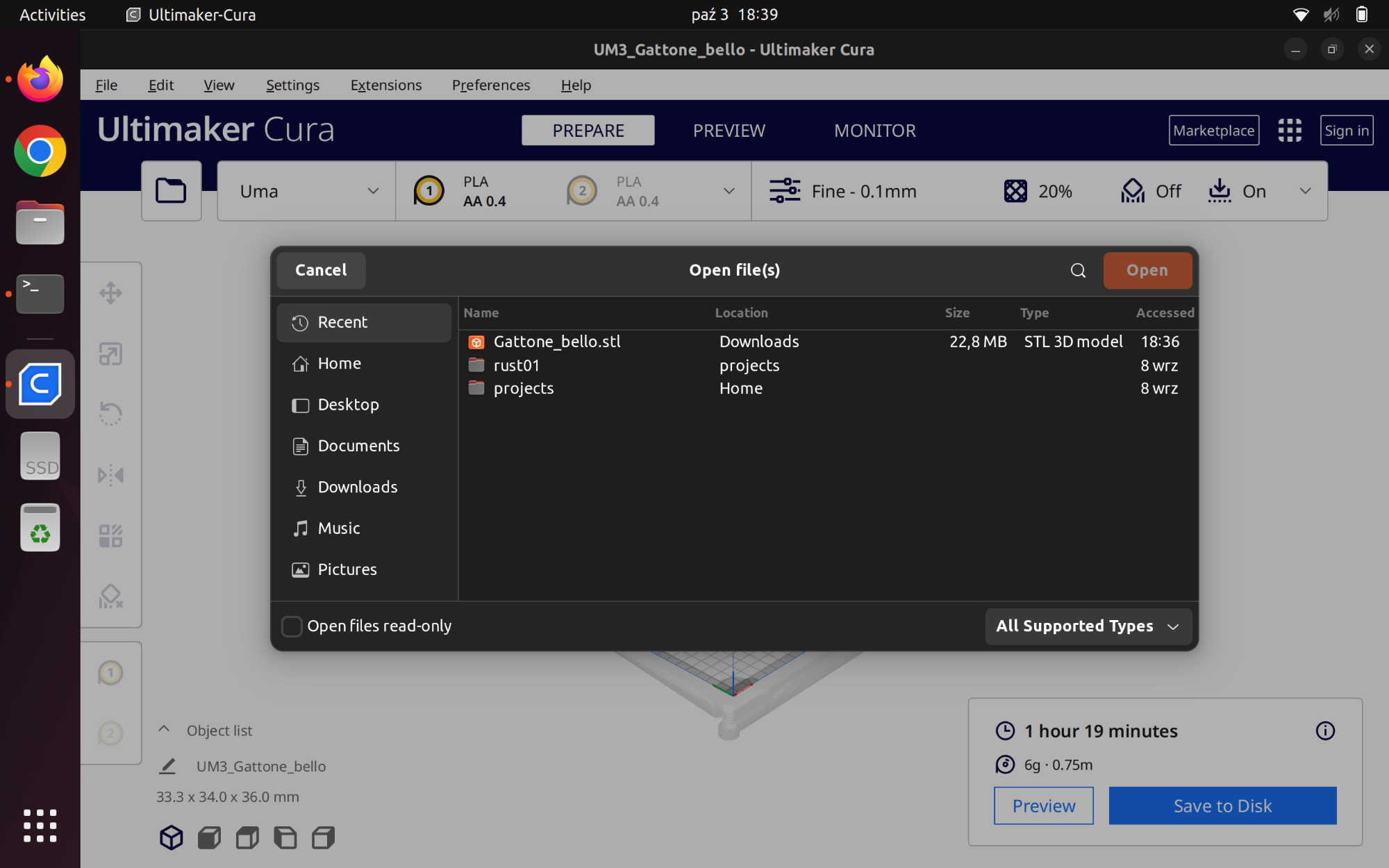The width and height of the screenshot is (1389, 868).
Task: Select Gattone_bello.stl file row
Action: [829, 342]
